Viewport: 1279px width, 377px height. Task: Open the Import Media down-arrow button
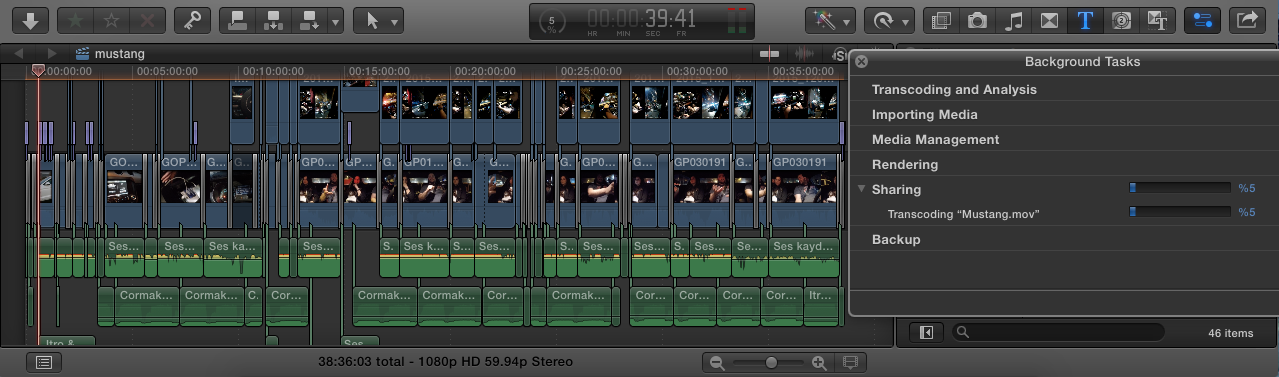point(29,20)
